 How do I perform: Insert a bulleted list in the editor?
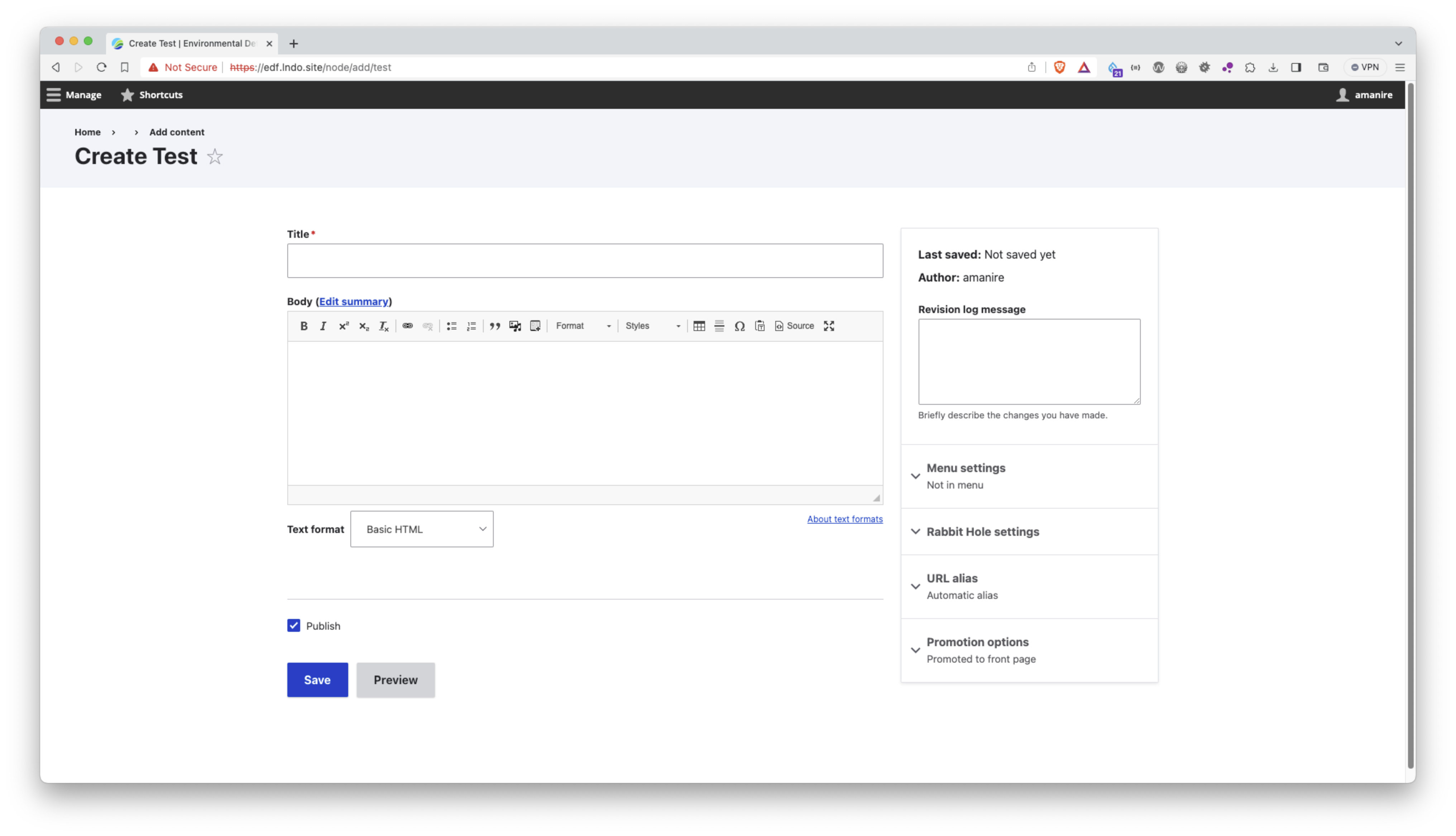click(x=451, y=326)
